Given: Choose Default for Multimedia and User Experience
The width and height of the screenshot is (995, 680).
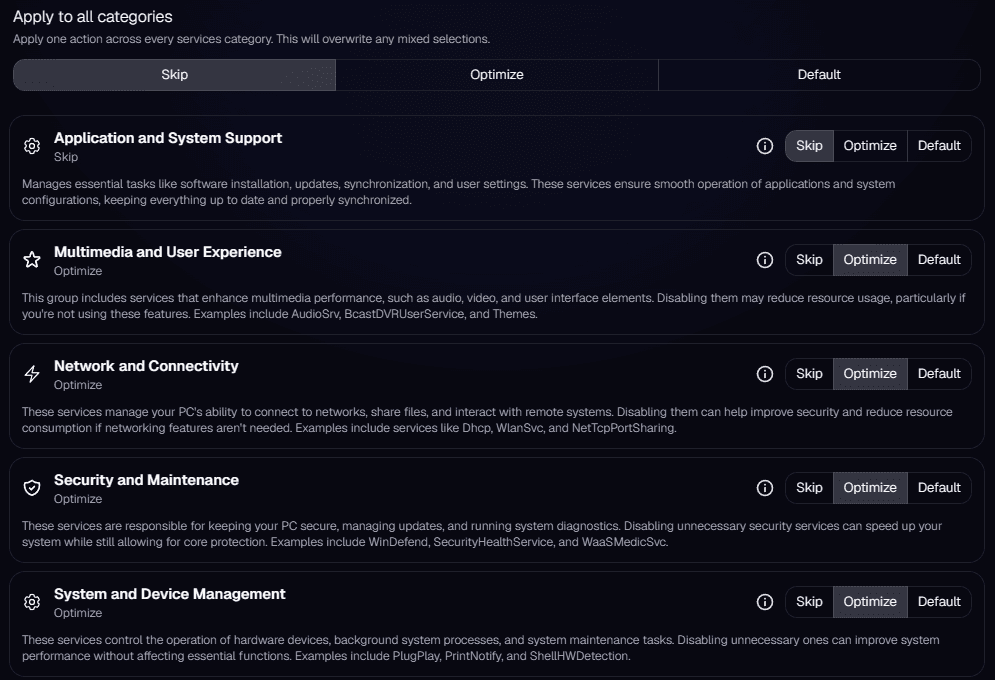Looking at the screenshot, I should pyautogui.click(x=939, y=260).
